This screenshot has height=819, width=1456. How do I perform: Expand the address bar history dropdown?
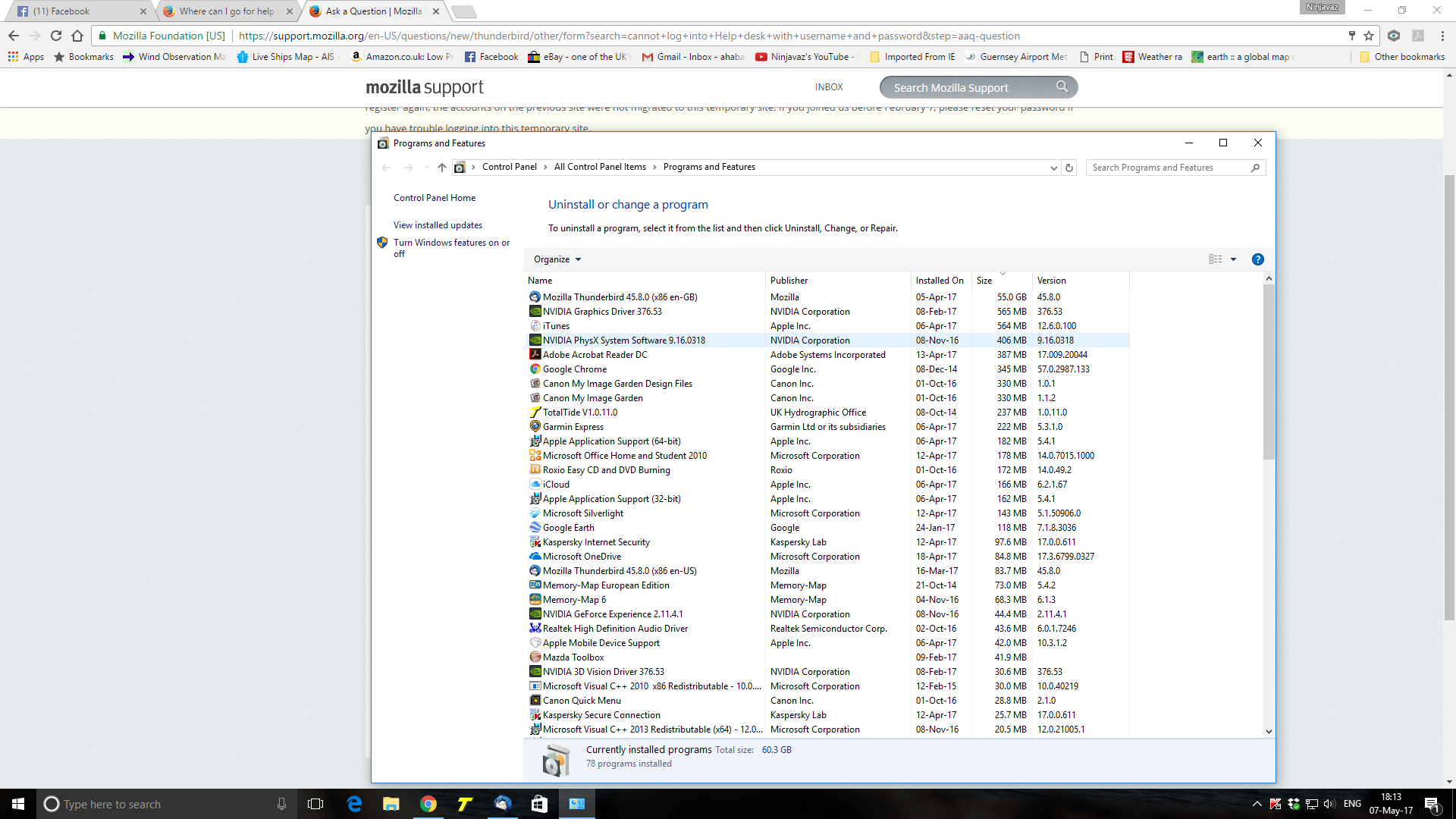[1053, 168]
